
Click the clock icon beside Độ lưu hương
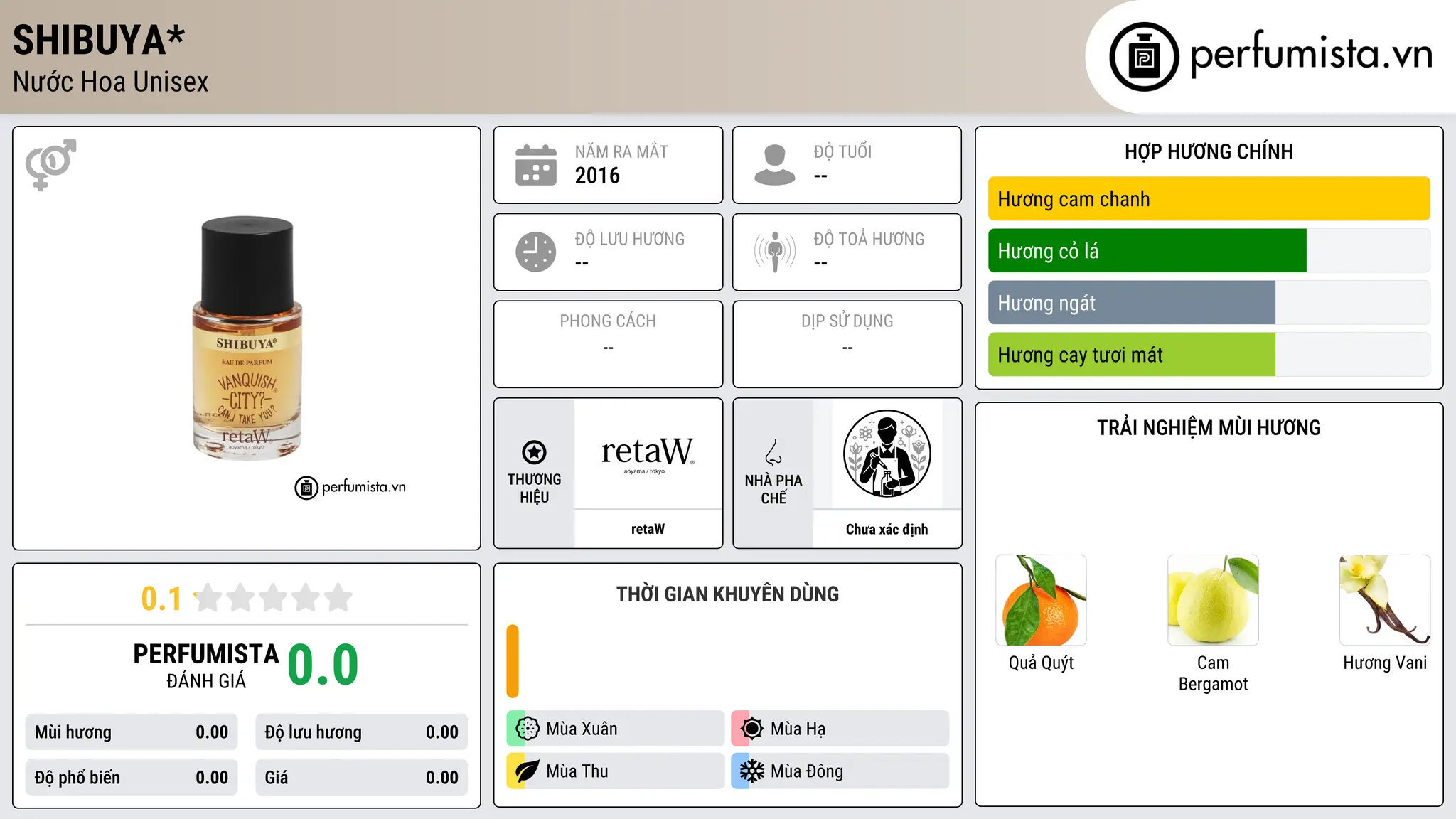click(536, 252)
